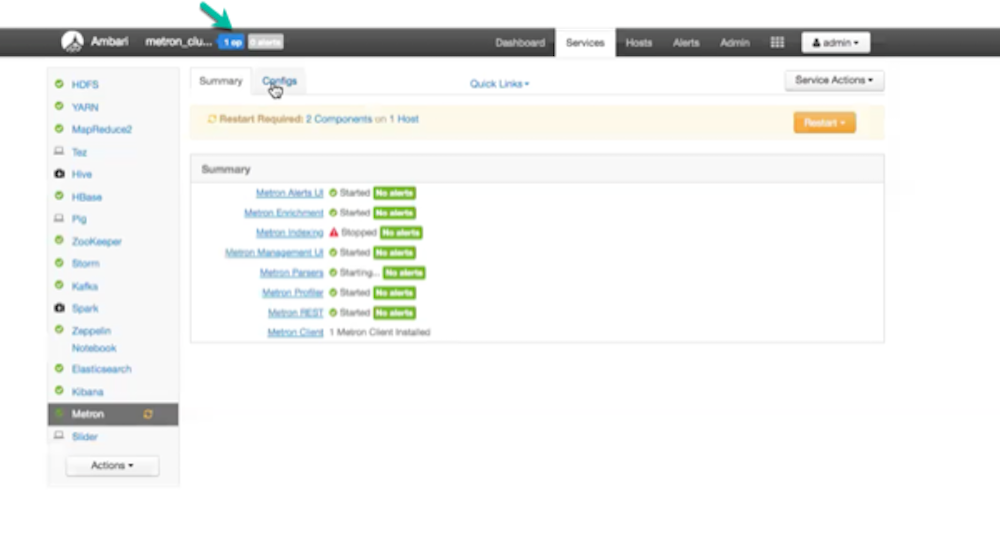This screenshot has height=542, width=1000.
Task: Select the Kibana service
Action: [x=87, y=392]
